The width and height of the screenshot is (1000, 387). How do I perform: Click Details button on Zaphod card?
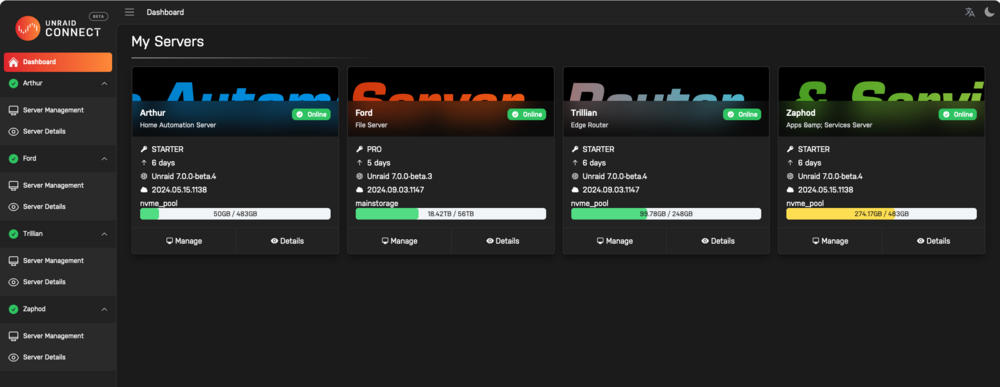[934, 241]
